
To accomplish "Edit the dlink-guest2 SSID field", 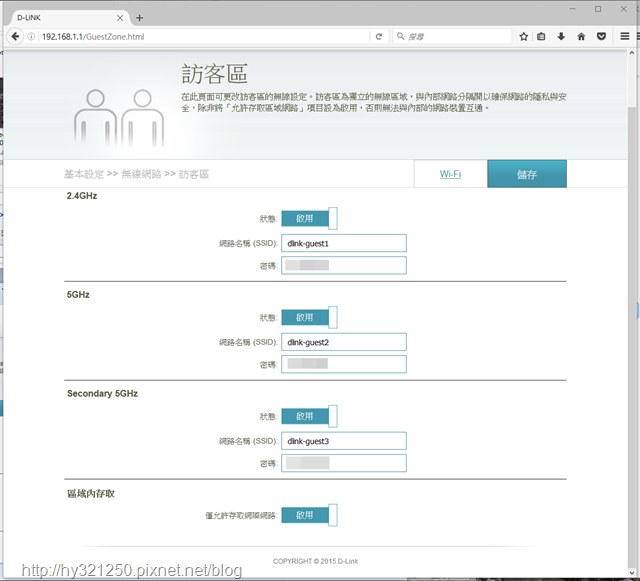I will [x=344, y=342].
